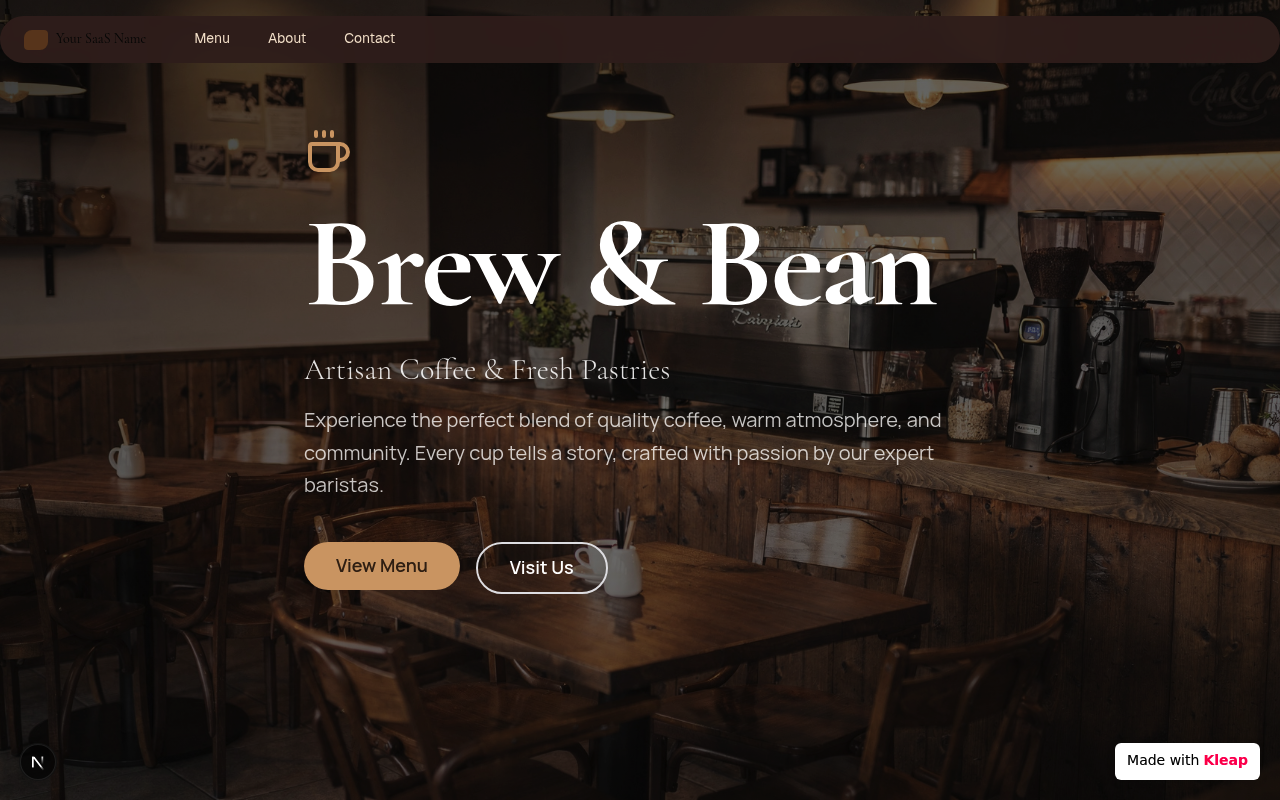Click the "Your SaaS Name" brand text

101,39
